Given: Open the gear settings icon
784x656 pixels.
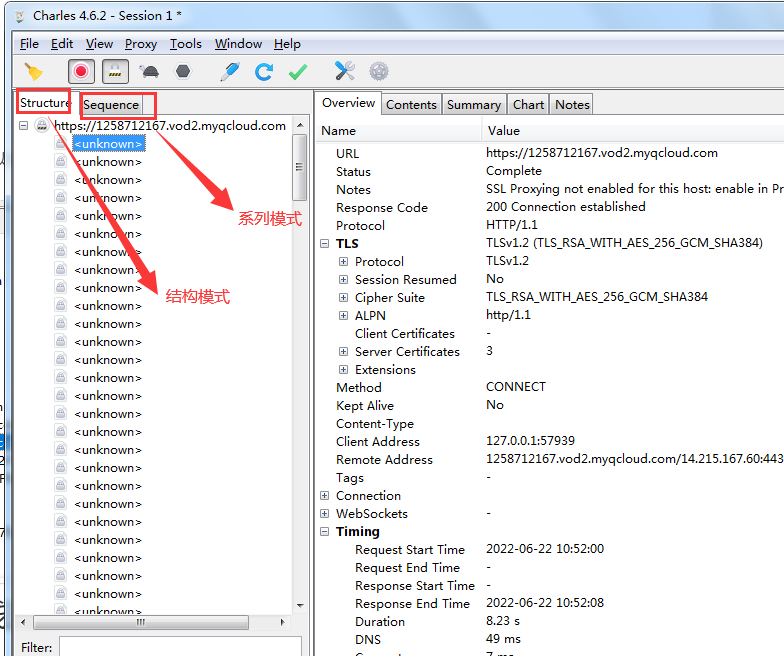Looking at the screenshot, I should point(379,72).
